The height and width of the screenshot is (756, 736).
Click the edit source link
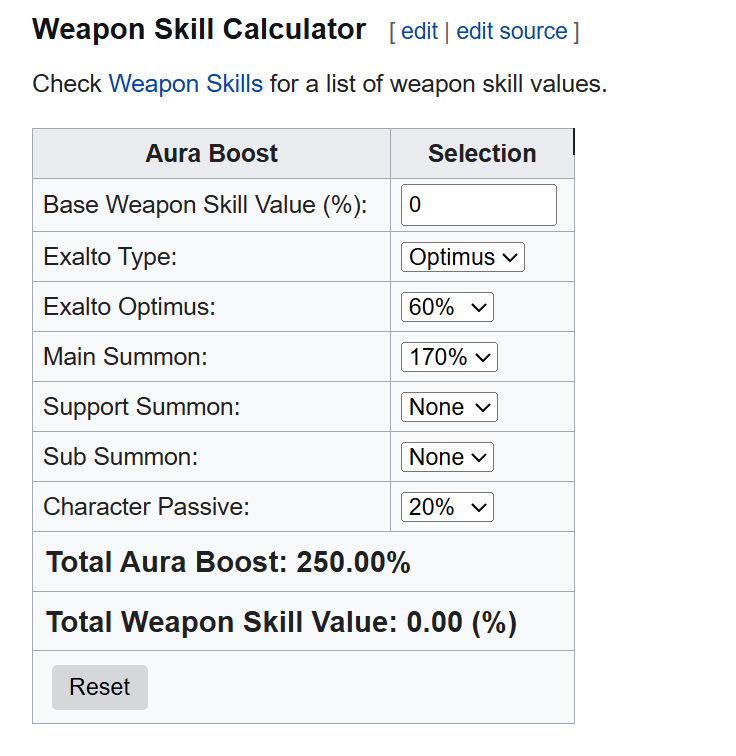click(512, 31)
